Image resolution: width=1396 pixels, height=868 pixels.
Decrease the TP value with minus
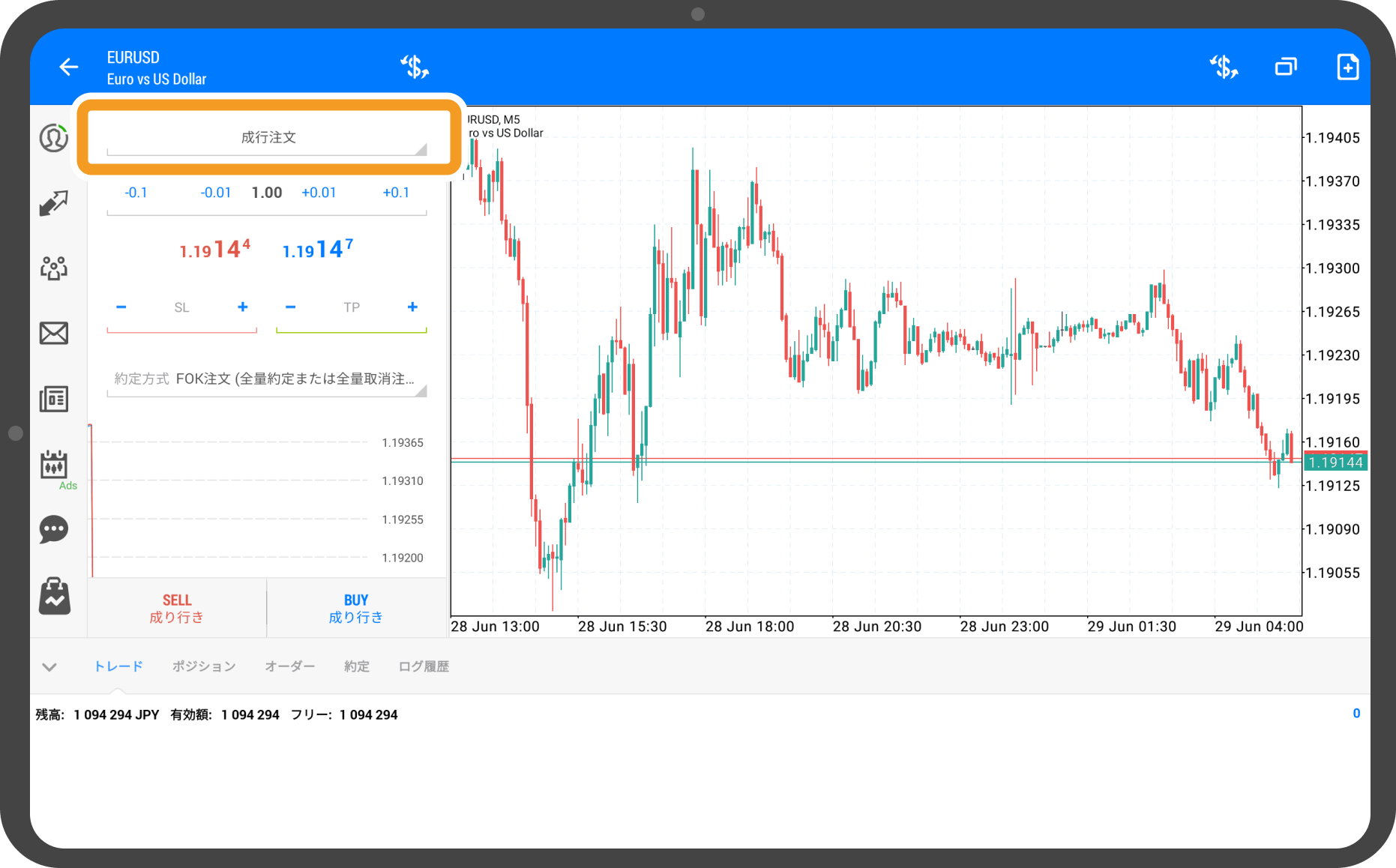pos(291,307)
